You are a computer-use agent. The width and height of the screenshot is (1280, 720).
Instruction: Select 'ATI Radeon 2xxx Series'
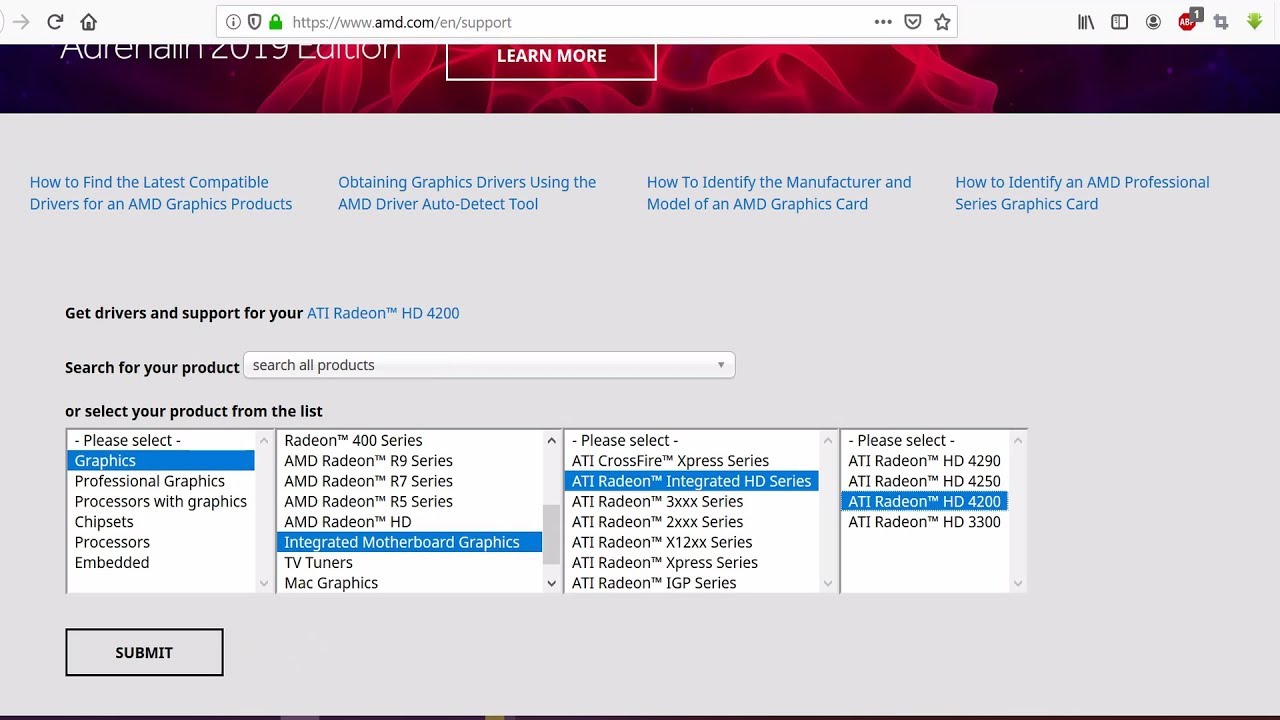pos(692,522)
